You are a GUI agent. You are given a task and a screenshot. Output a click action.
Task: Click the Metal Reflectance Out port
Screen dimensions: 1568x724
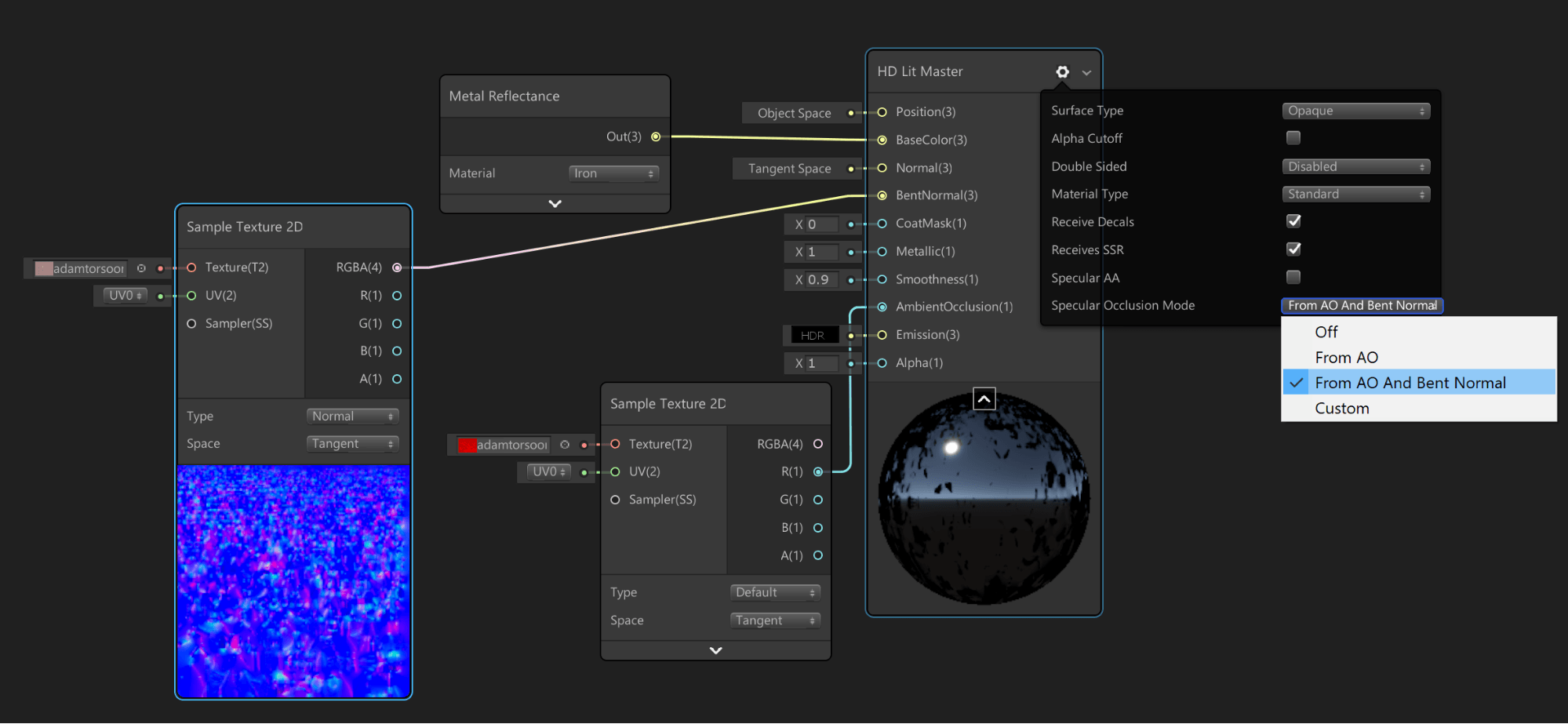(x=656, y=136)
